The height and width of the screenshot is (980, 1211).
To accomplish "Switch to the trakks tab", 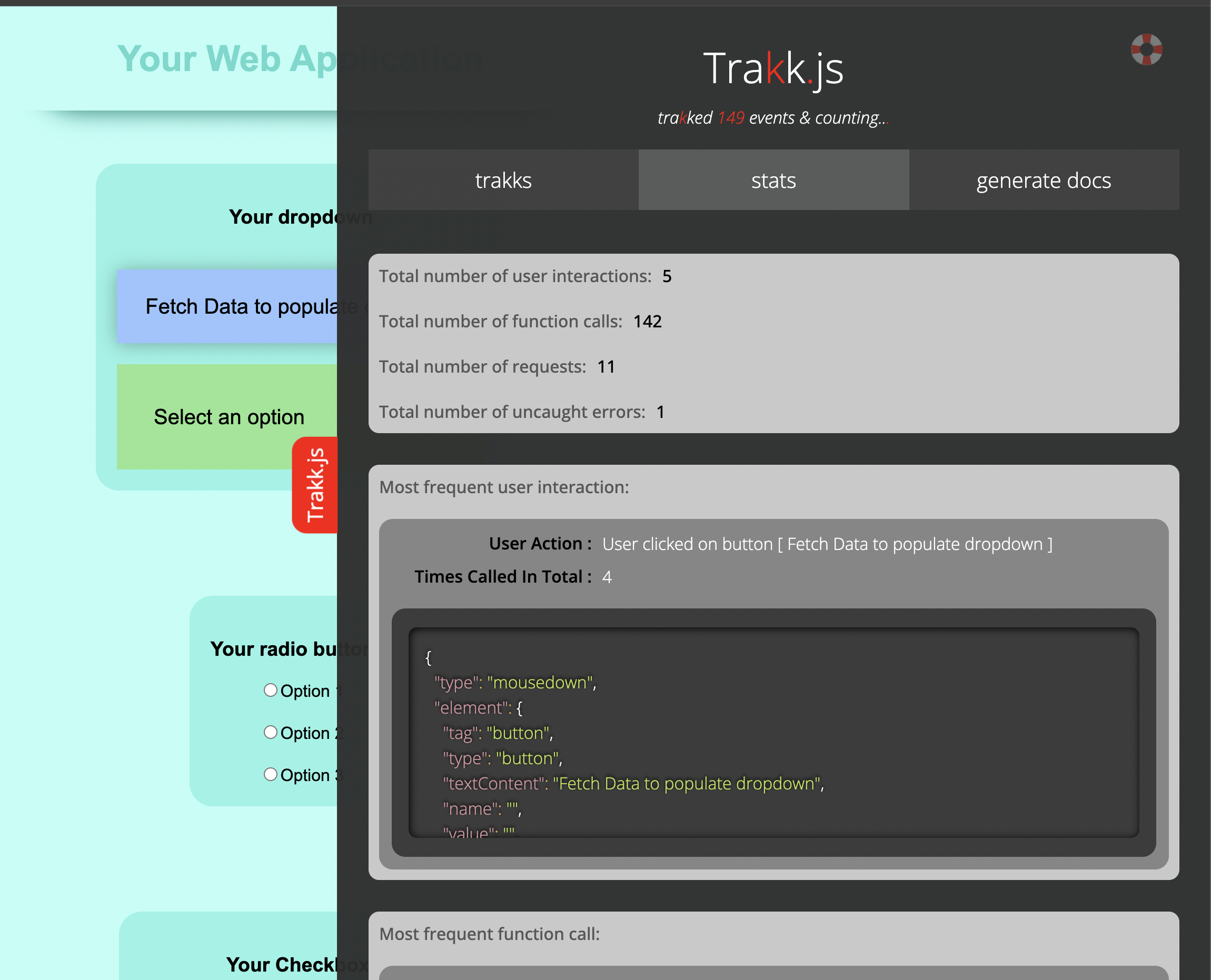I will coord(503,180).
